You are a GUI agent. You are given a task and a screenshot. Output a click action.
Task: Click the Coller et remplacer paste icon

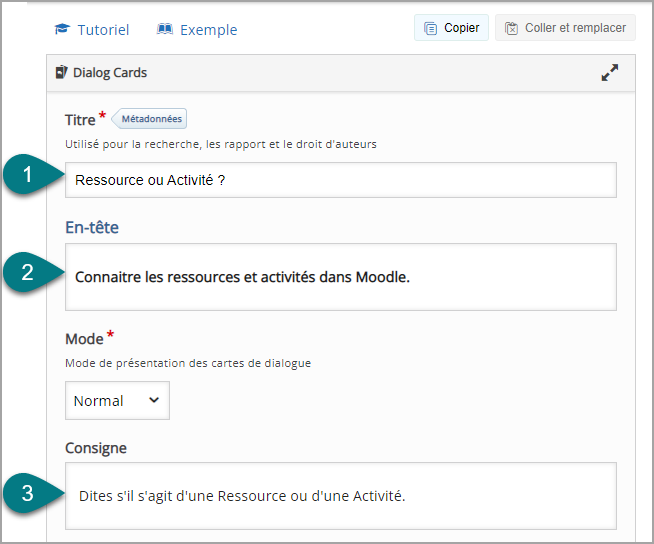click(x=511, y=28)
